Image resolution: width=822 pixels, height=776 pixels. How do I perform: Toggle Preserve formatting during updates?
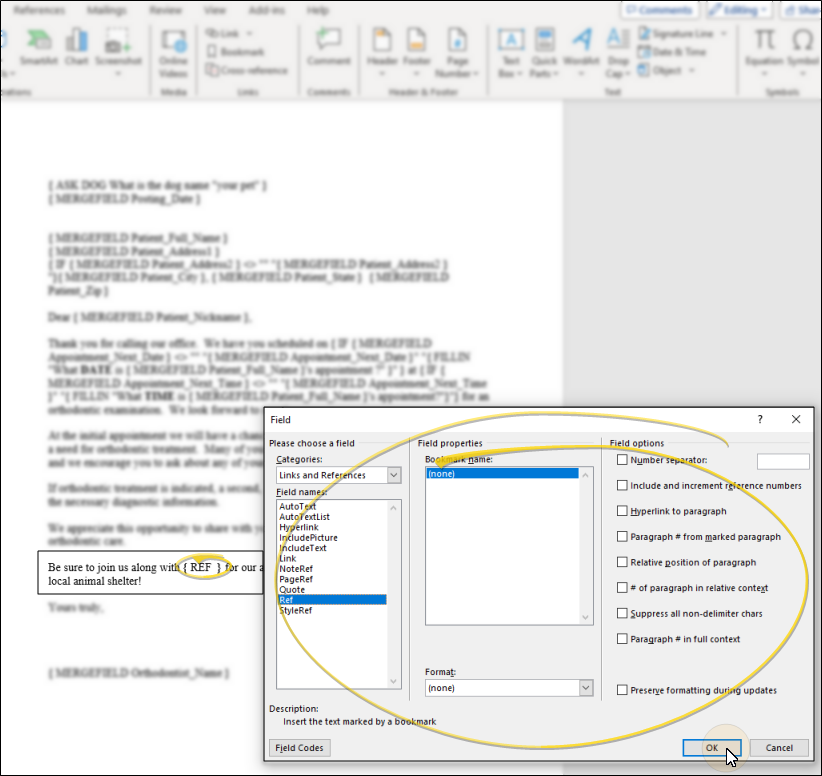623,690
